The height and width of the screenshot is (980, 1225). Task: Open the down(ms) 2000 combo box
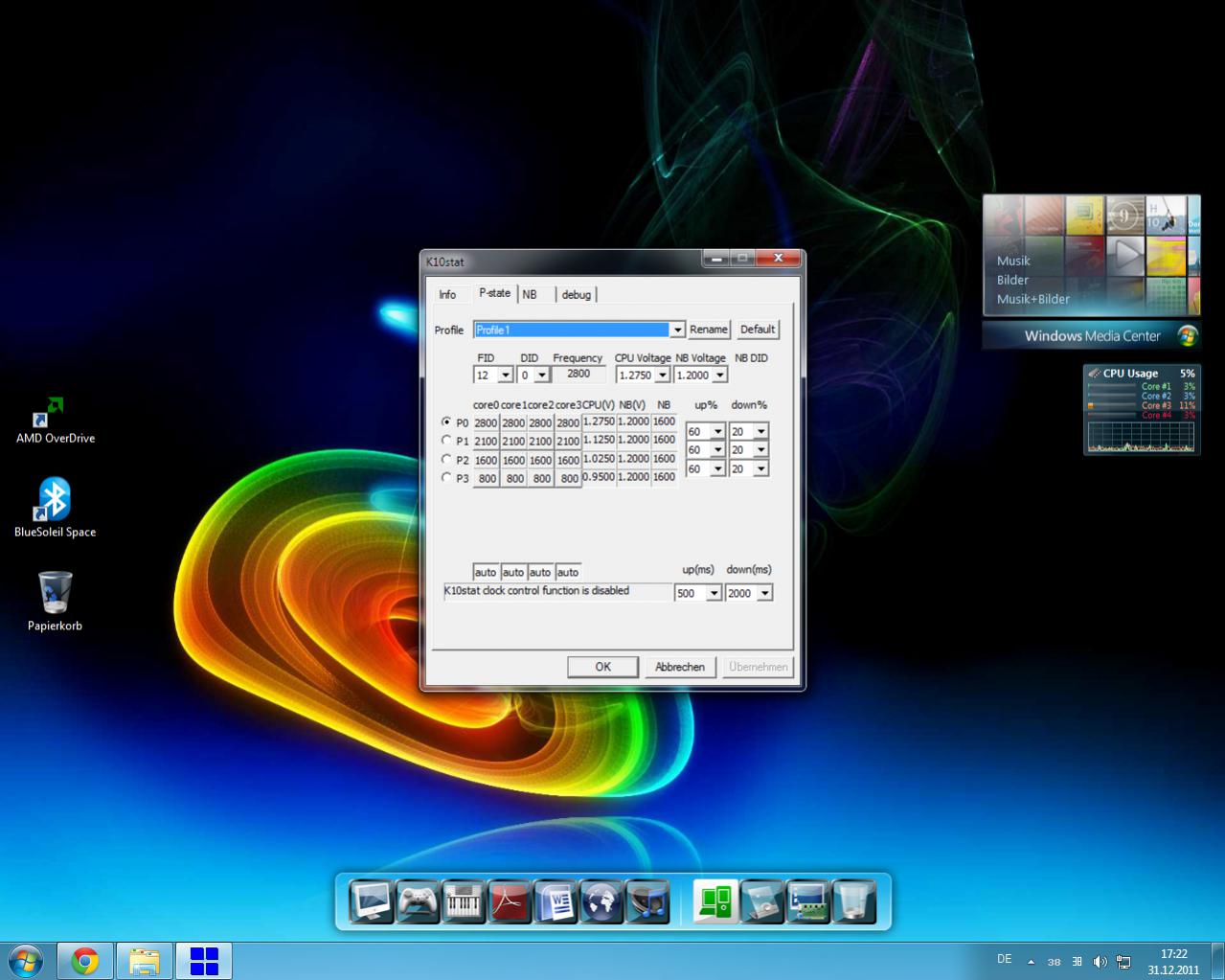pos(764,594)
